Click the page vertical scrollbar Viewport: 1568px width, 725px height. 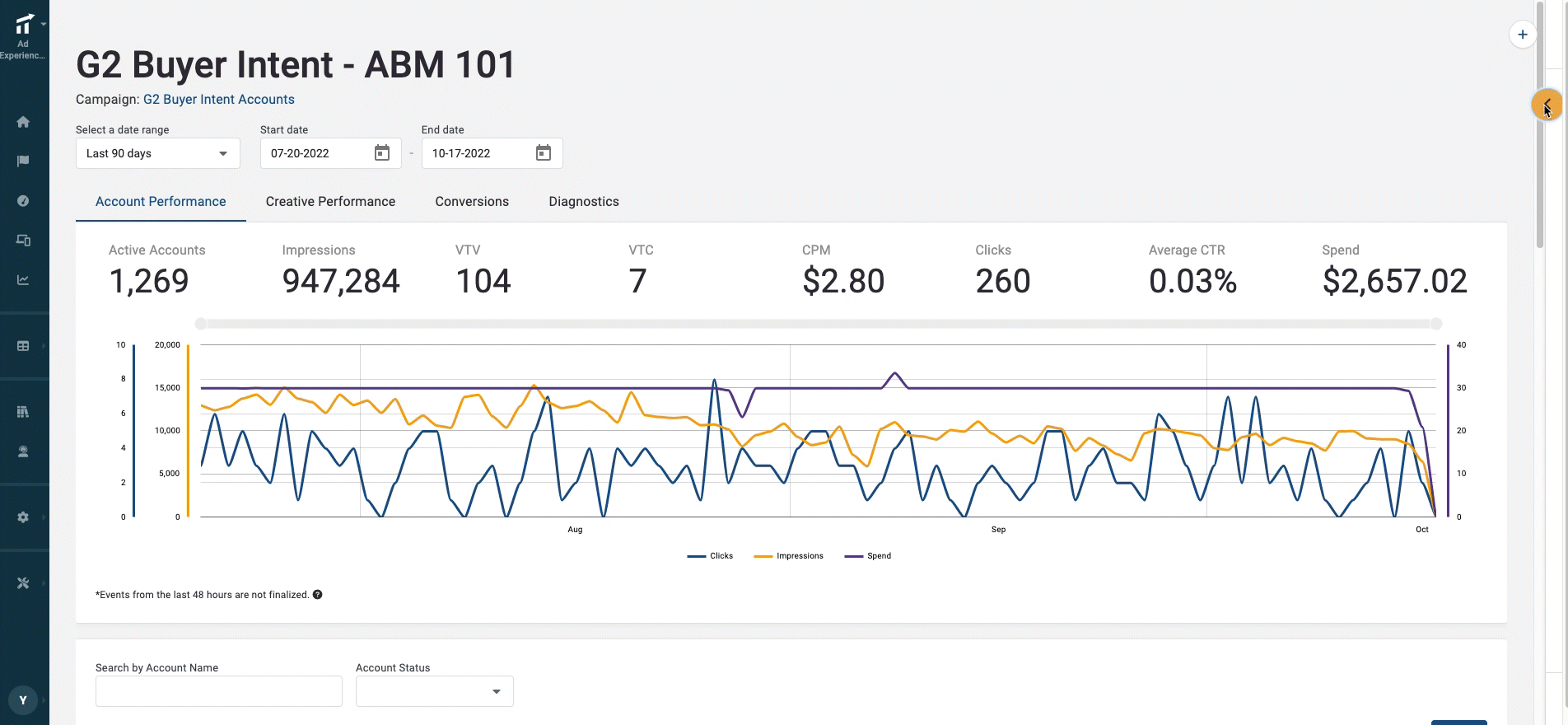[x=1540, y=124]
